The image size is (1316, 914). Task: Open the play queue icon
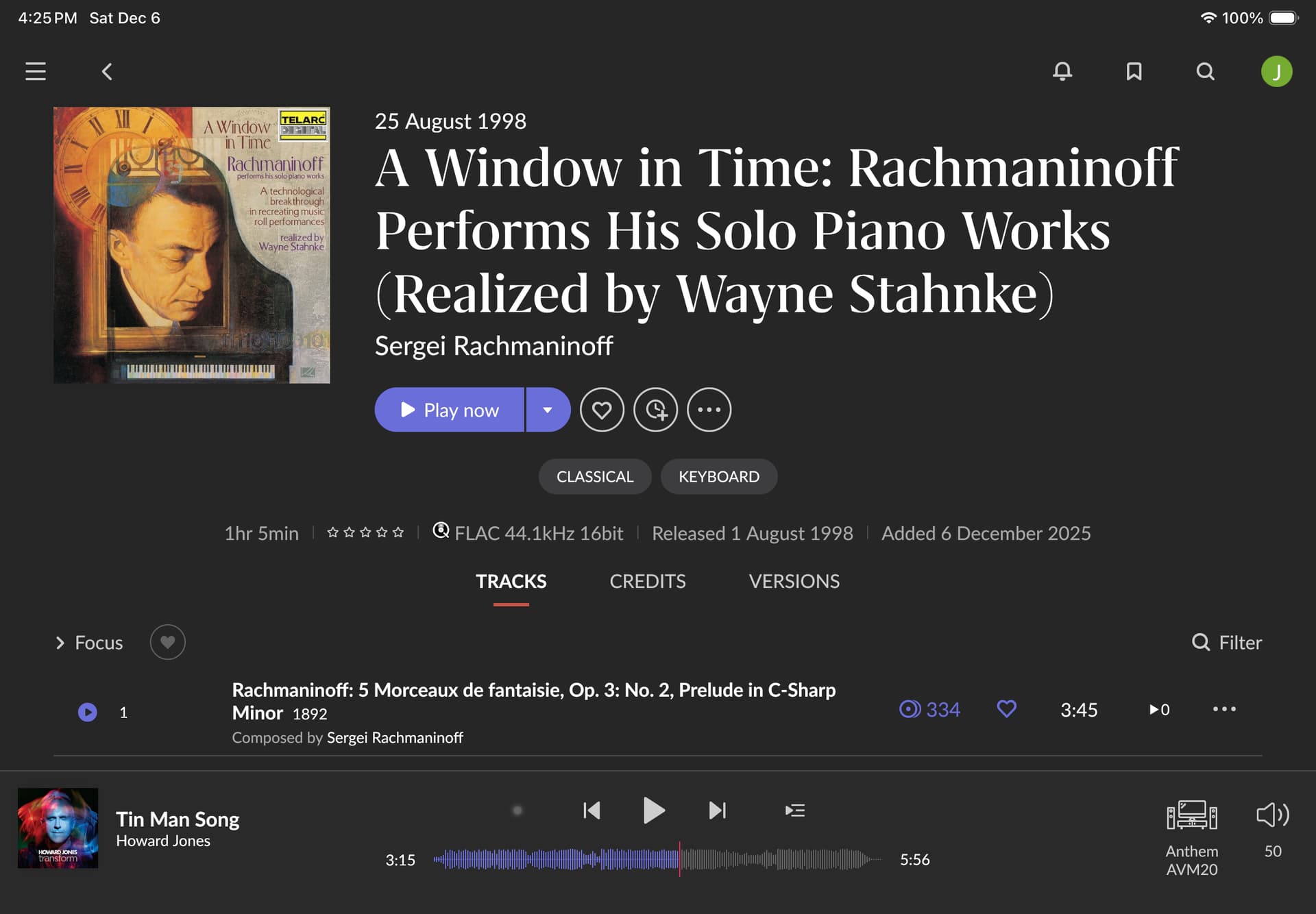click(x=794, y=811)
